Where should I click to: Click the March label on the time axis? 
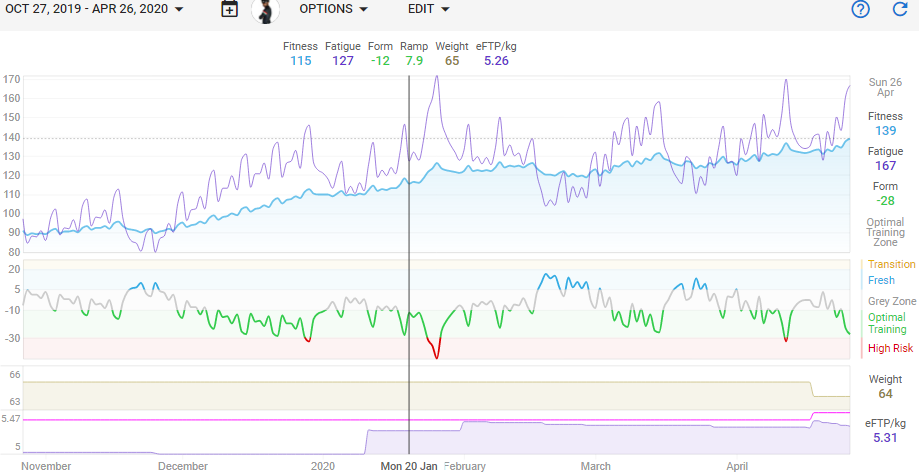click(x=596, y=466)
